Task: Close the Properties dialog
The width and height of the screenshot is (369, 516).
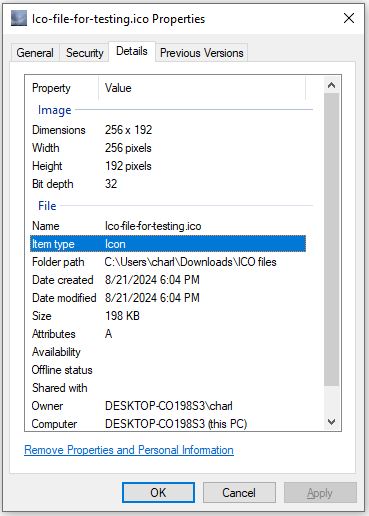Action: pos(349,18)
